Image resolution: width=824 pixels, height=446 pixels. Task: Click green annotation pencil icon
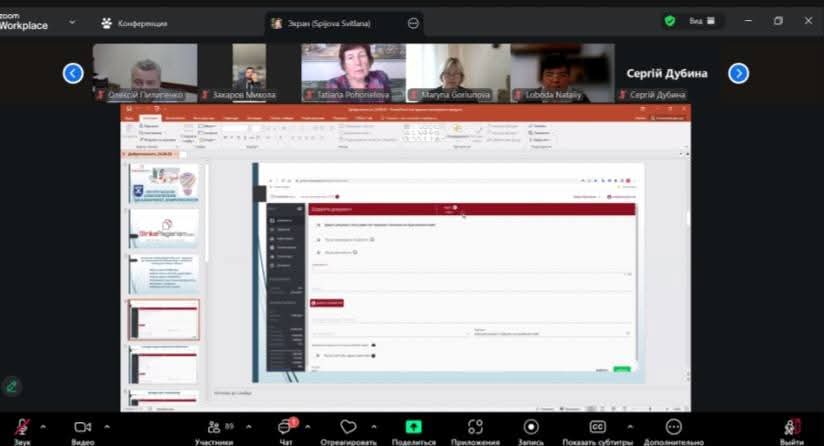tap(11, 385)
